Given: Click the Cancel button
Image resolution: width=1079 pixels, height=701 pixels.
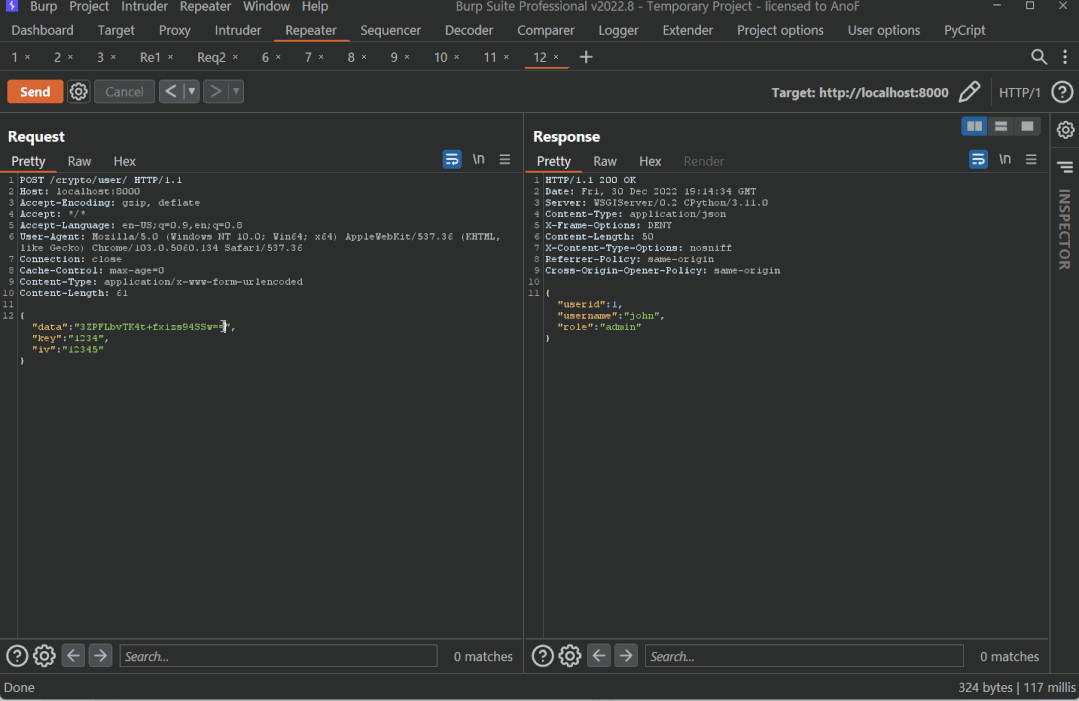Looking at the screenshot, I should pyautogui.click(x=124, y=91).
